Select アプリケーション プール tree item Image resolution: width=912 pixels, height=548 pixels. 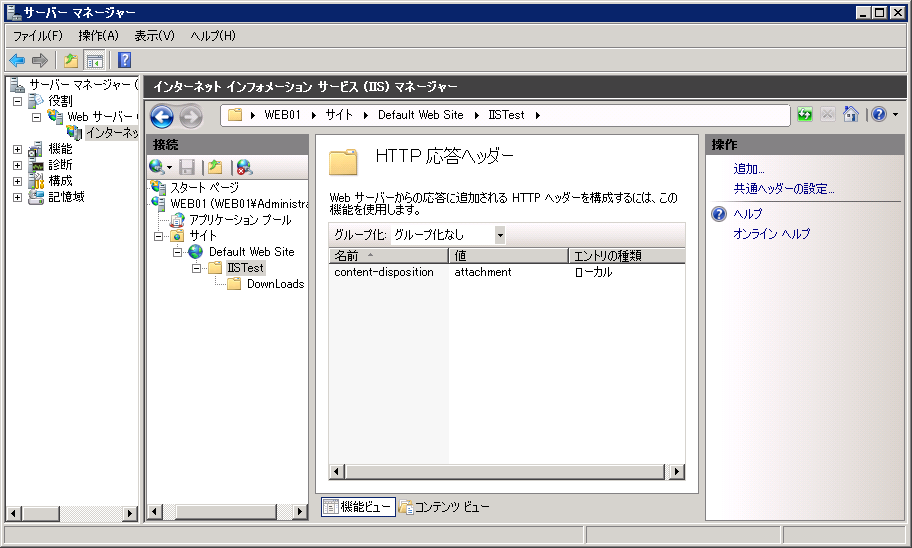coord(240,220)
